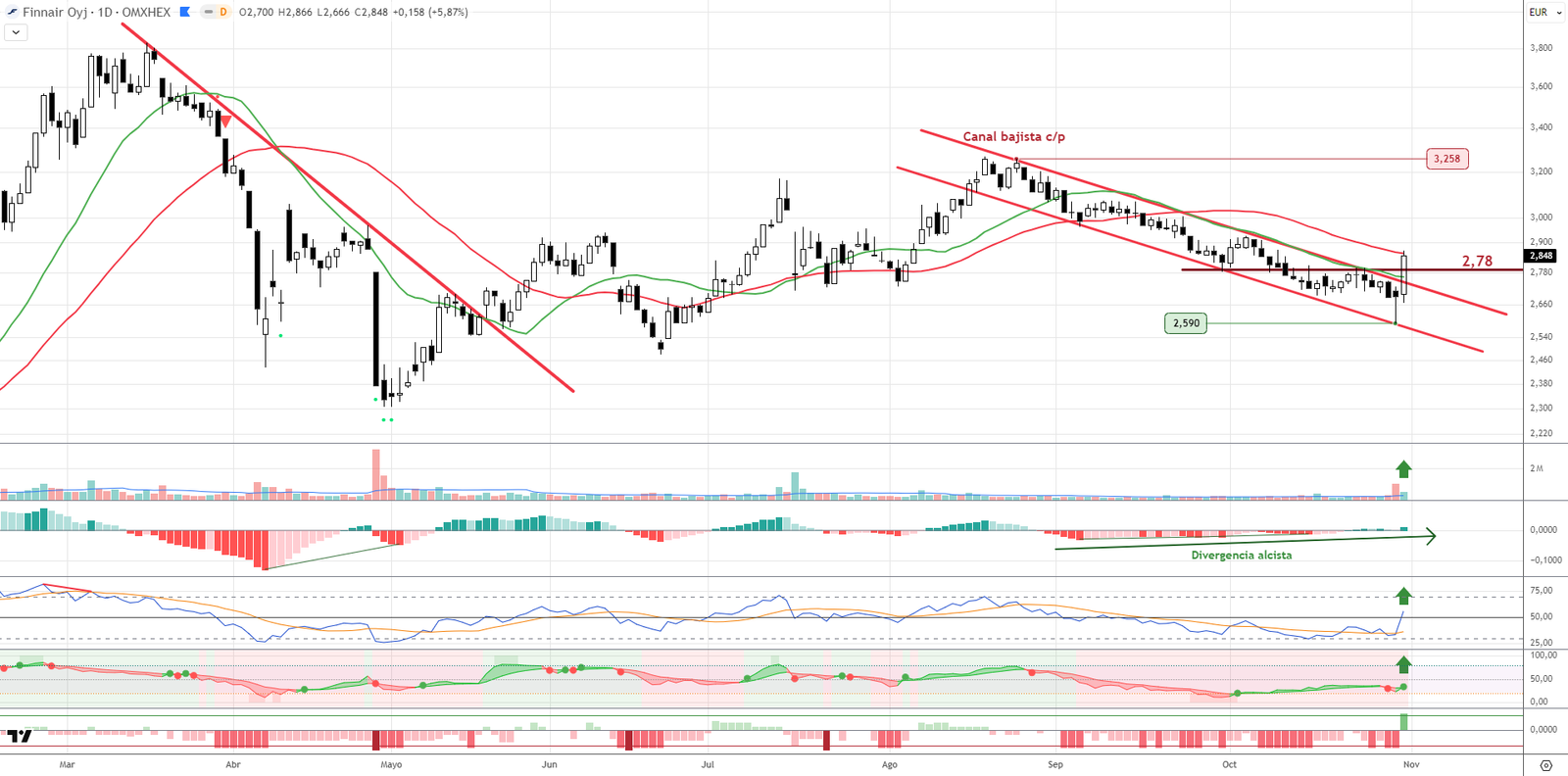Click the orange D delayed-data indicator
The width and height of the screenshot is (1568, 776).
[x=223, y=13]
